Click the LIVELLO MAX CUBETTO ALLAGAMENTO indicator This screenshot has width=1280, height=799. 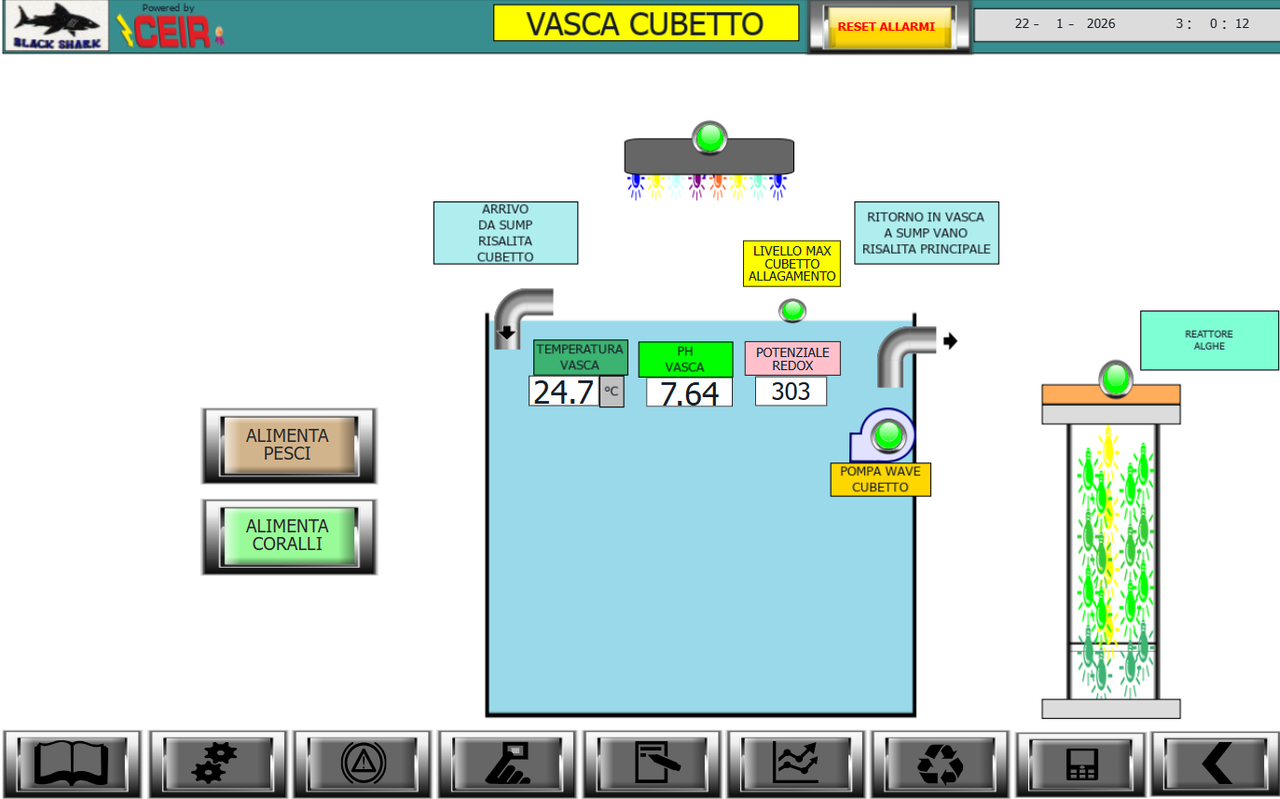point(791,263)
